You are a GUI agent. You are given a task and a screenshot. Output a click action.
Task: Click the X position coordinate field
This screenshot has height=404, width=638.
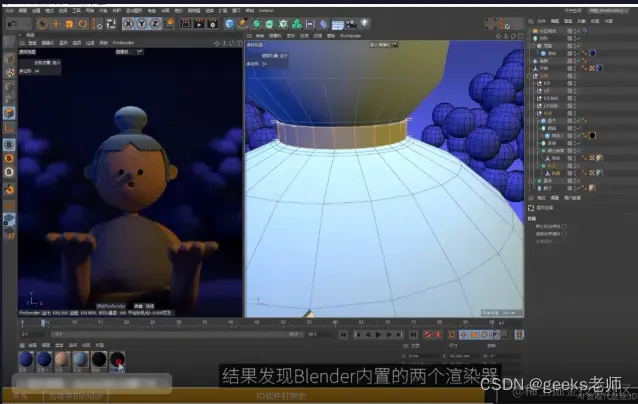point(422,356)
